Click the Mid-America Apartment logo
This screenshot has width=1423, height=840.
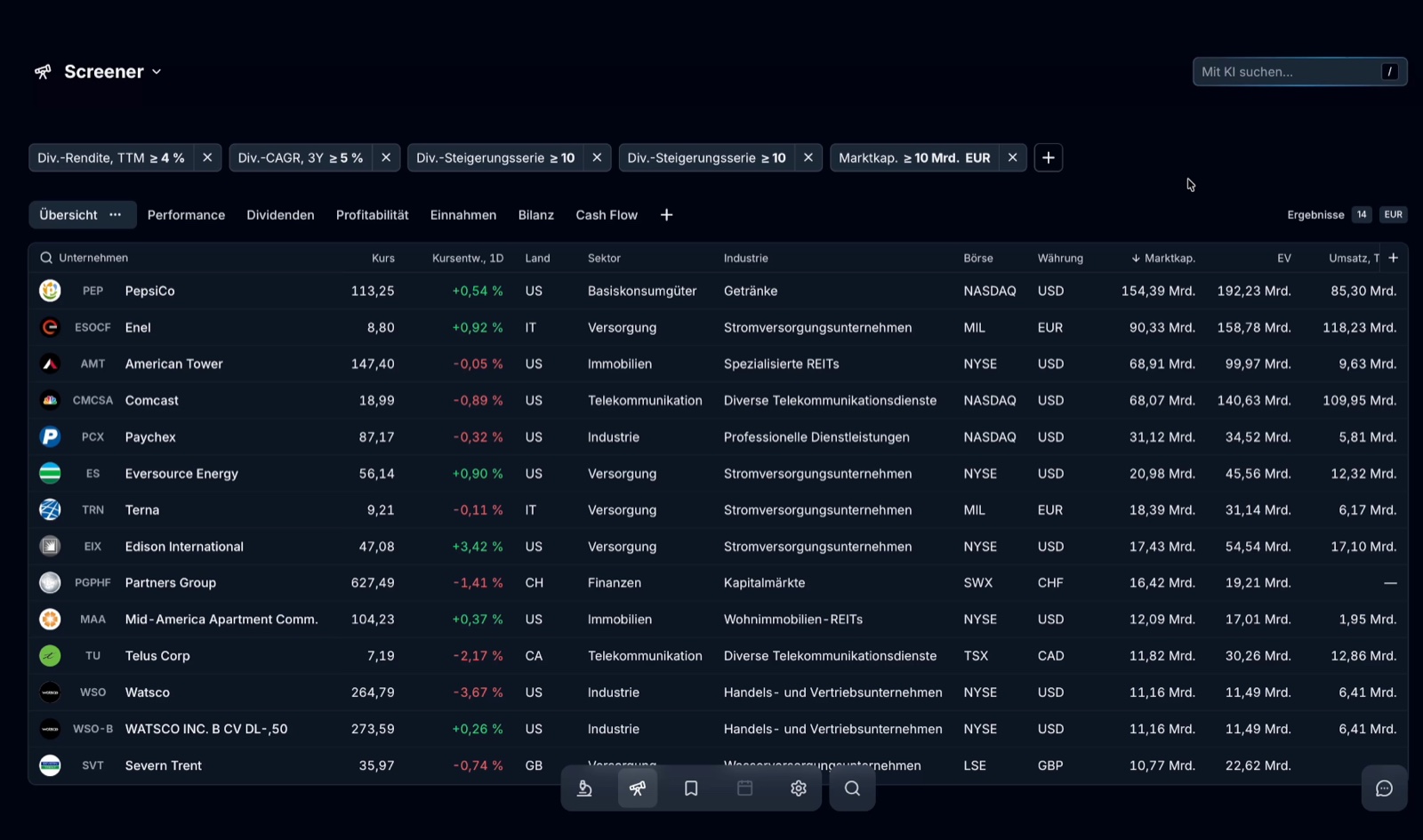point(50,619)
